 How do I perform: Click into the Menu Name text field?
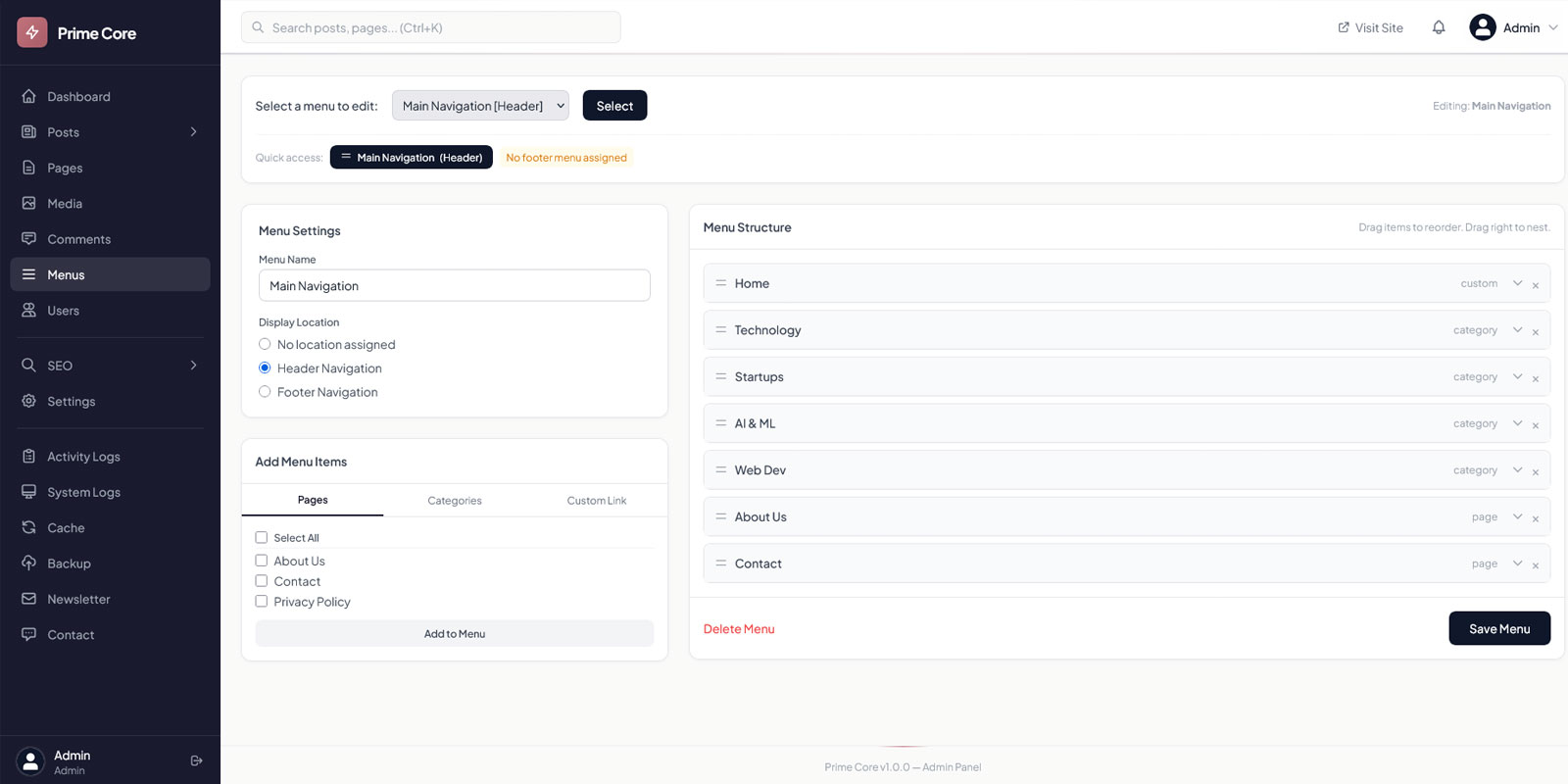[x=454, y=286]
